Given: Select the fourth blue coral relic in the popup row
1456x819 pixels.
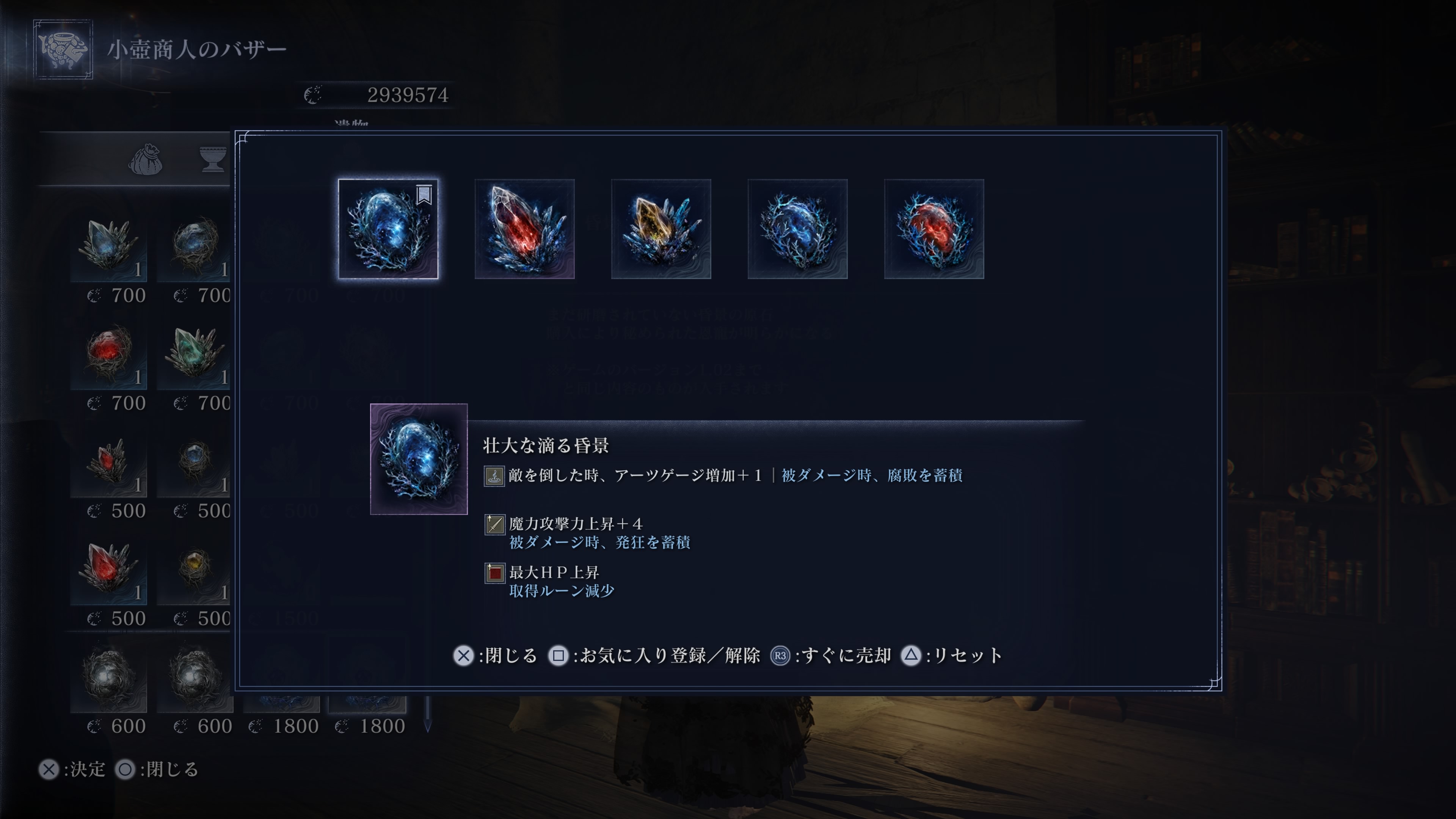Looking at the screenshot, I should [x=797, y=229].
